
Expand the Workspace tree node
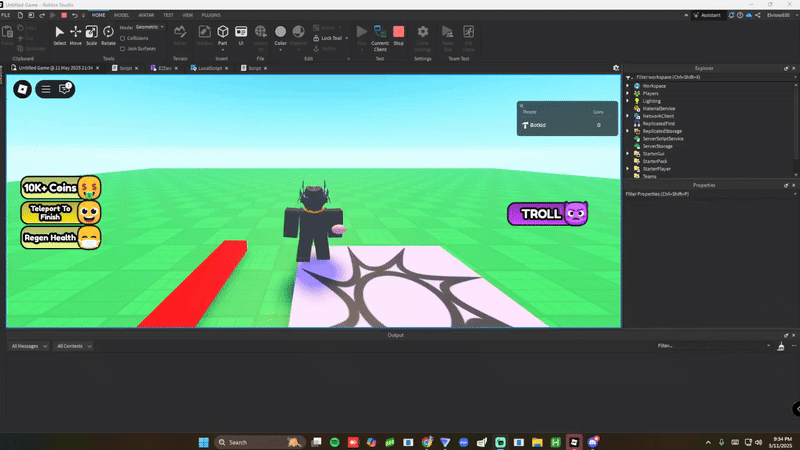(x=628, y=86)
